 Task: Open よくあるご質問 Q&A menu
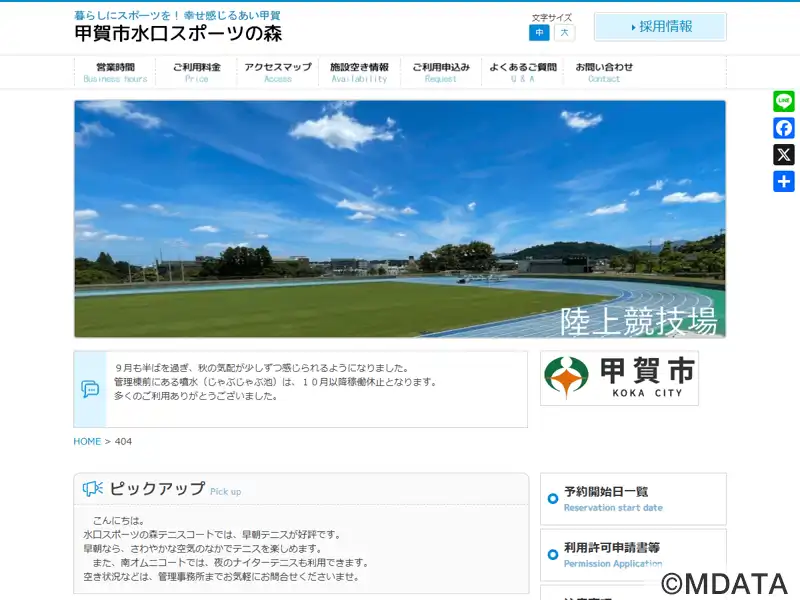(522, 72)
